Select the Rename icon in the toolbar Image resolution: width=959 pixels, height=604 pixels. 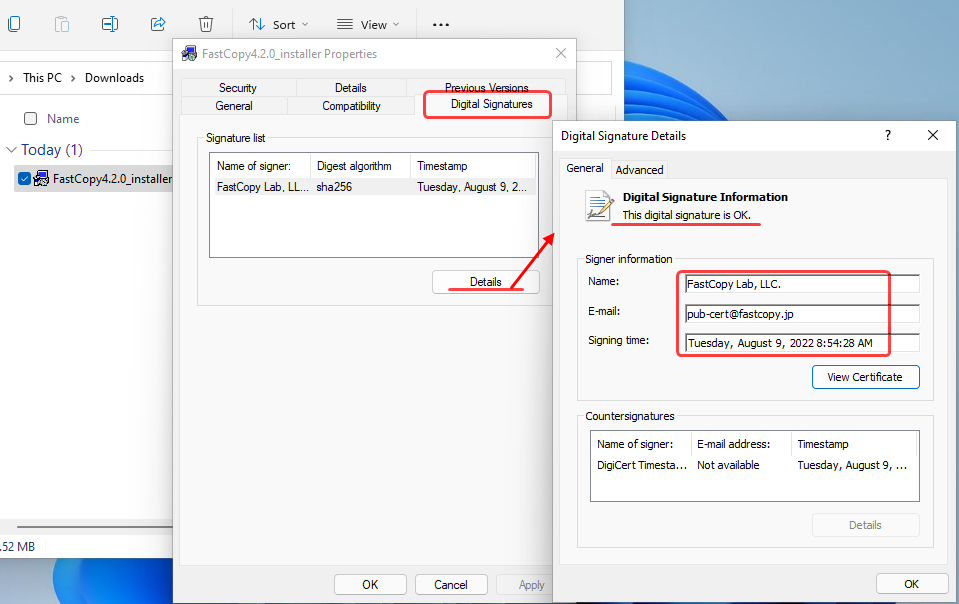tap(110, 24)
